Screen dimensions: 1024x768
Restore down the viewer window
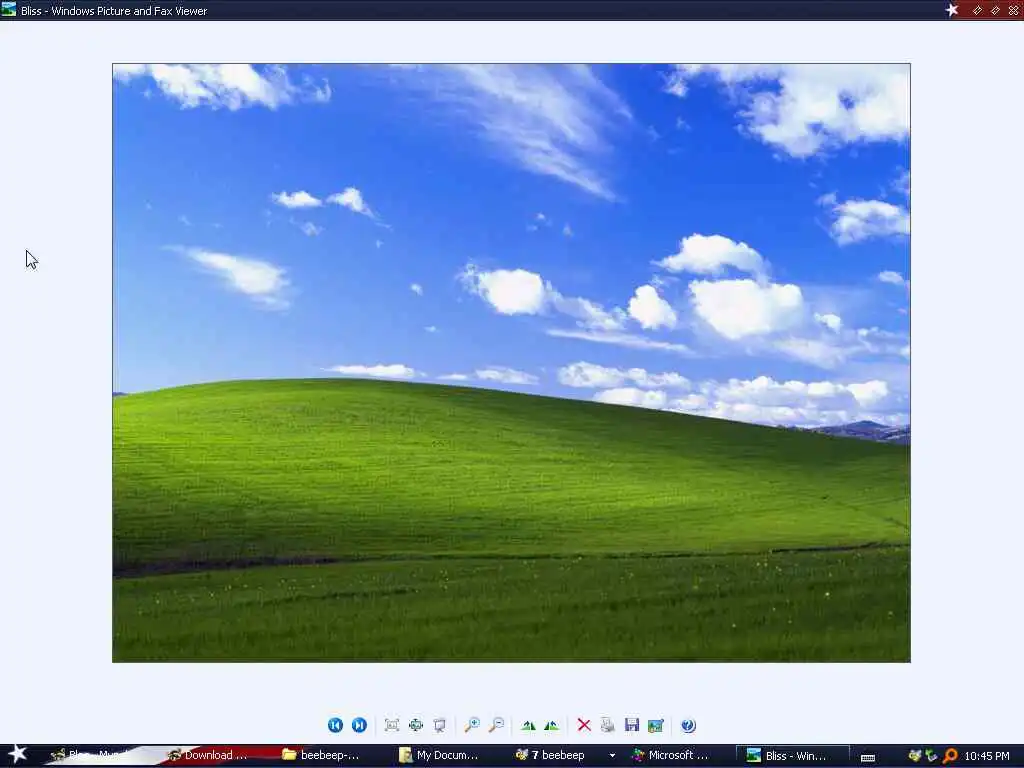[x=995, y=10]
